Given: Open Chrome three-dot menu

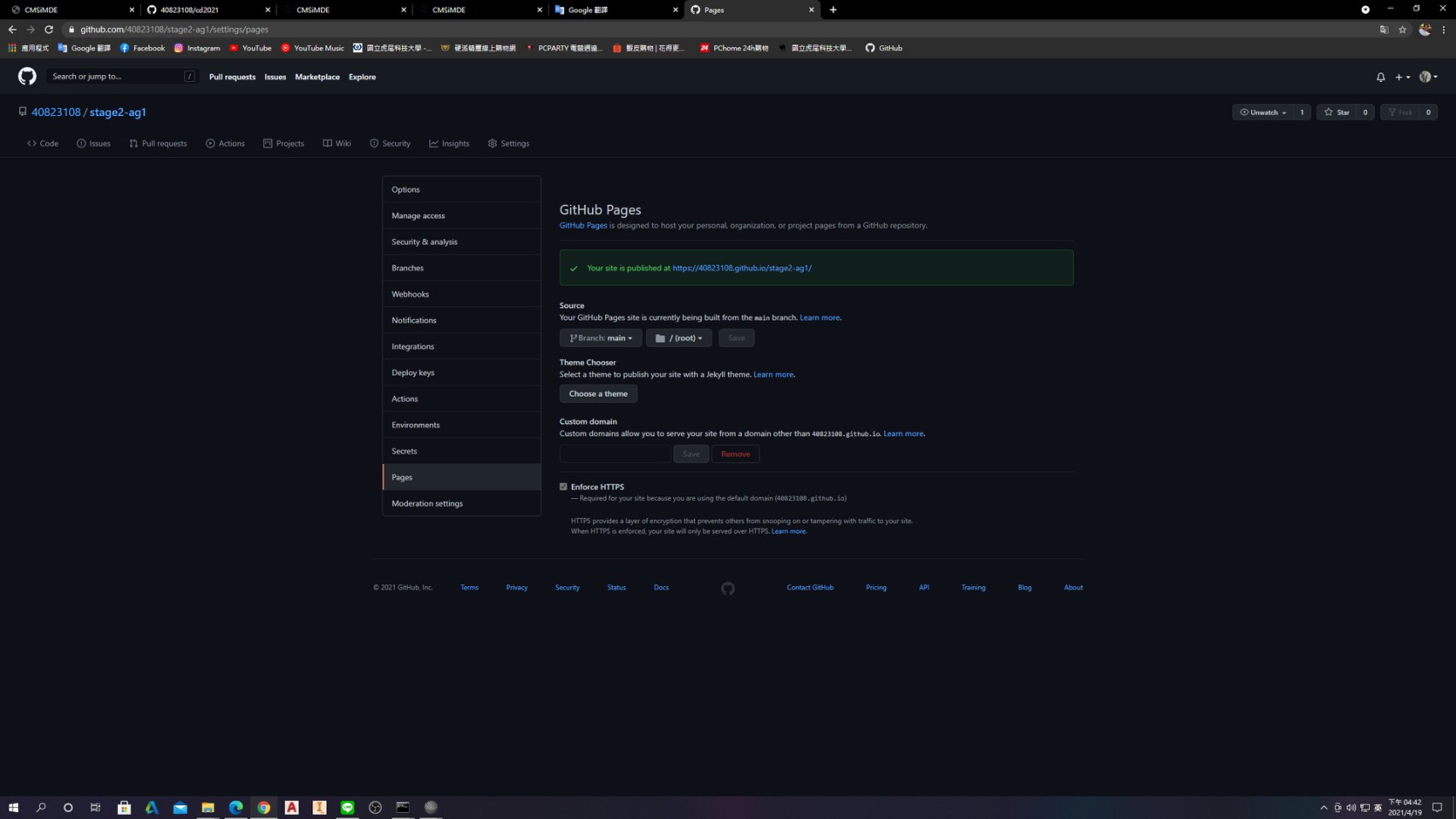Looking at the screenshot, I should pyautogui.click(x=1444, y=29).
